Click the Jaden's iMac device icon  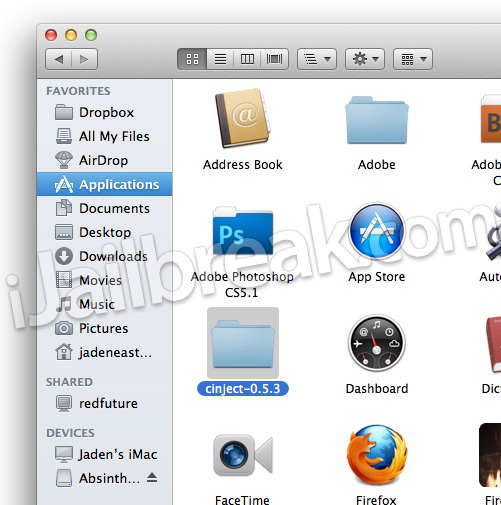(64, 454)
